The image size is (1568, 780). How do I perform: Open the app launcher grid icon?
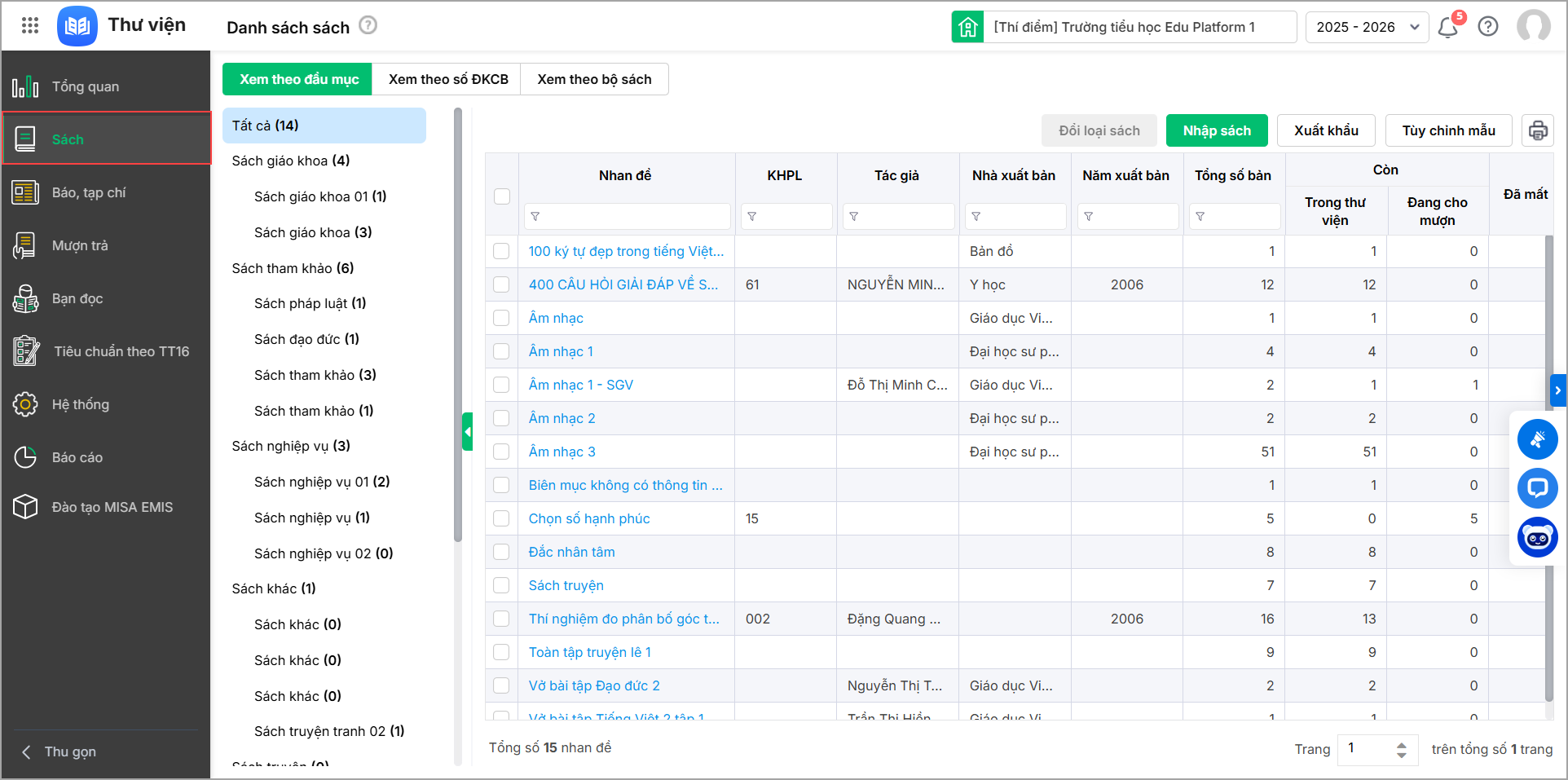pyautogui.click(x=30, y=26)
